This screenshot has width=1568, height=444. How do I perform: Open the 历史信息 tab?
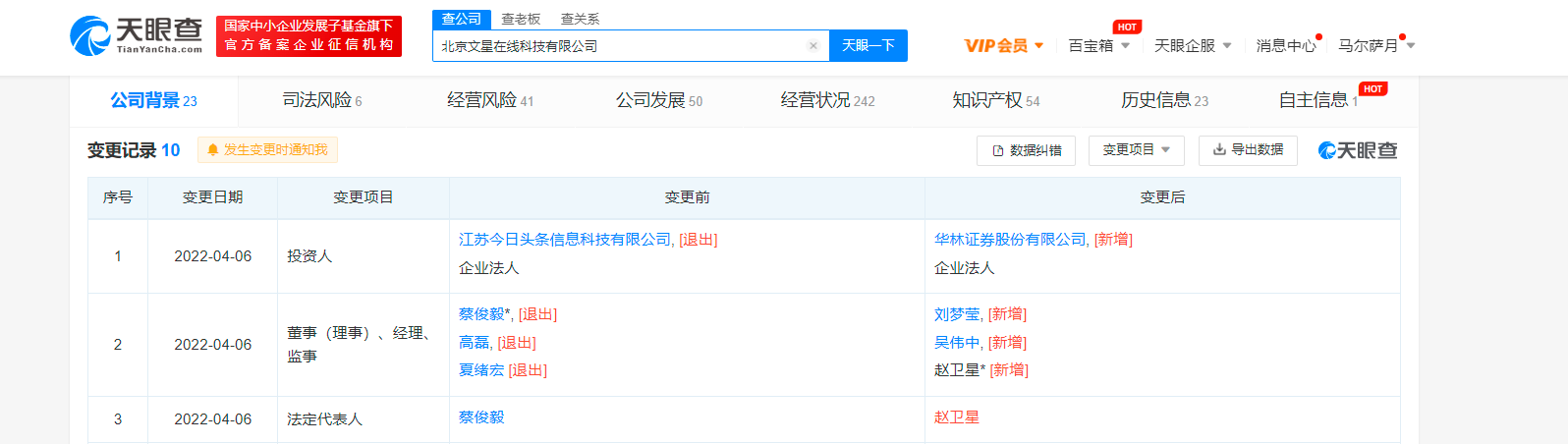point(1165,100)
